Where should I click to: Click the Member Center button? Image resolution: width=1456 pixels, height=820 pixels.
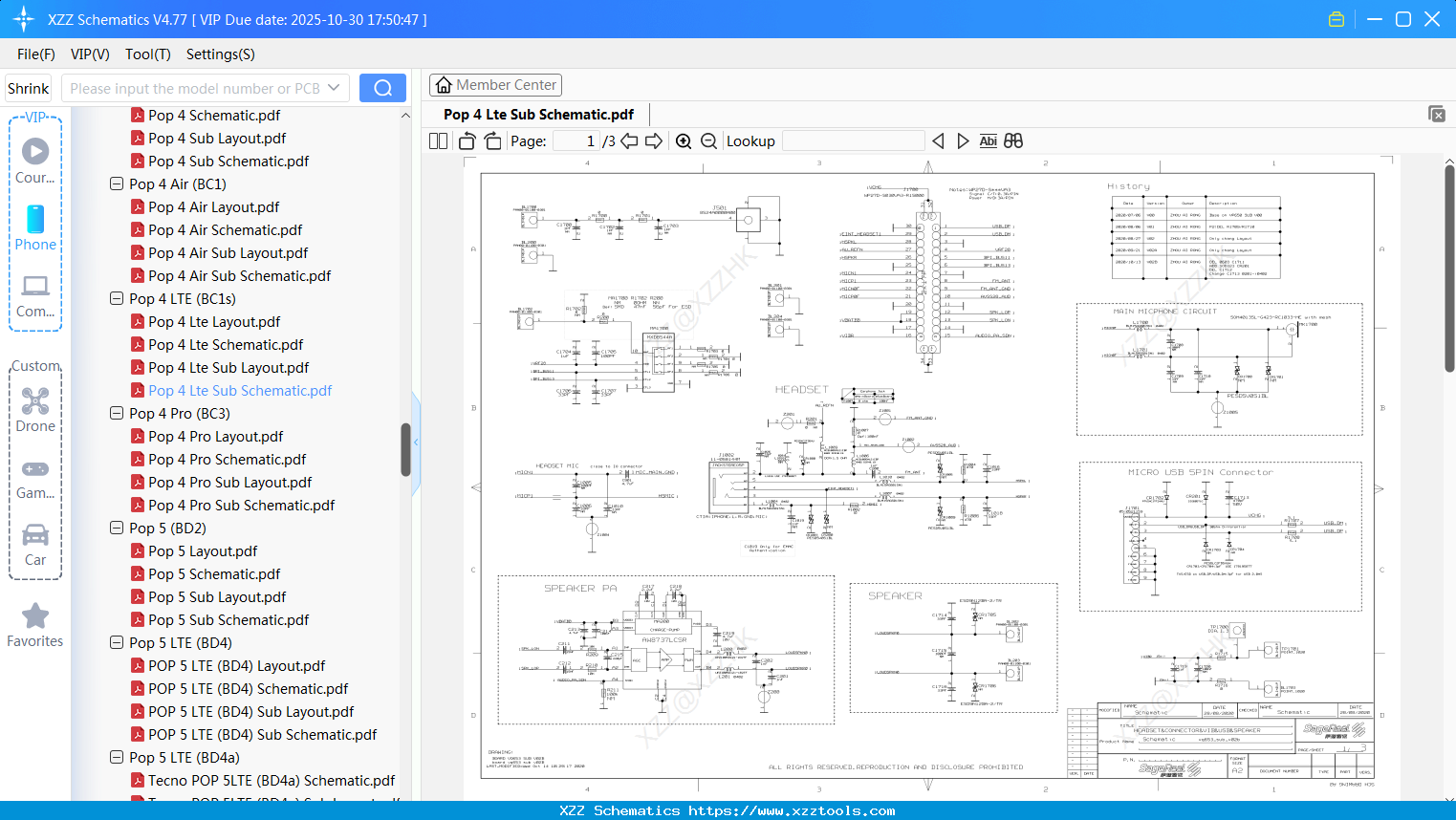tap(495, 85)
